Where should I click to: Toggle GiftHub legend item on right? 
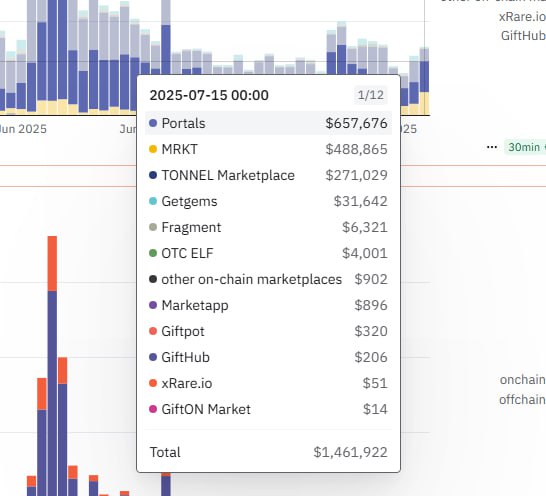coord(523,36)
